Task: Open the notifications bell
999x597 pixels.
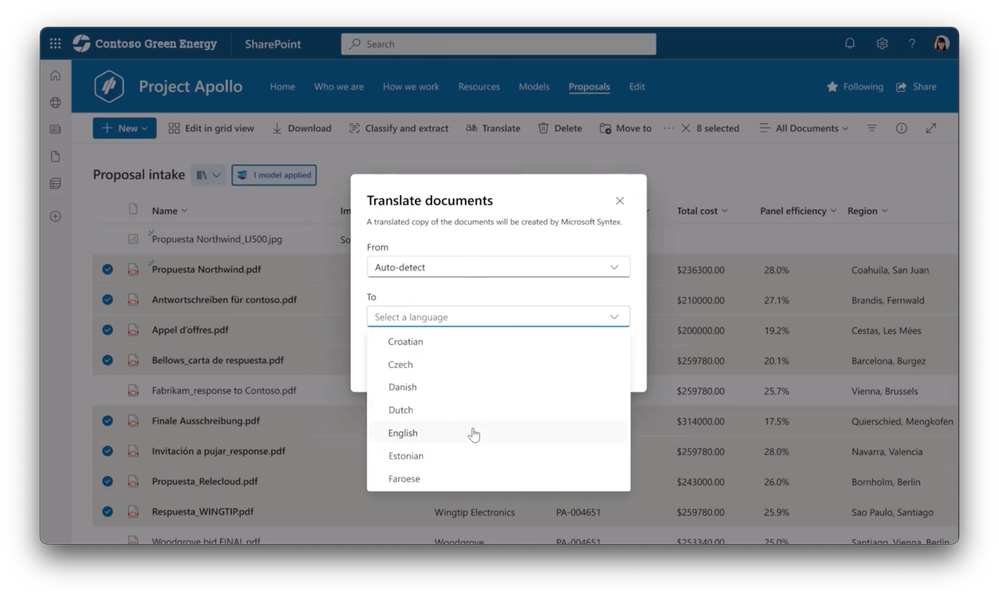Action: [850, 43]
